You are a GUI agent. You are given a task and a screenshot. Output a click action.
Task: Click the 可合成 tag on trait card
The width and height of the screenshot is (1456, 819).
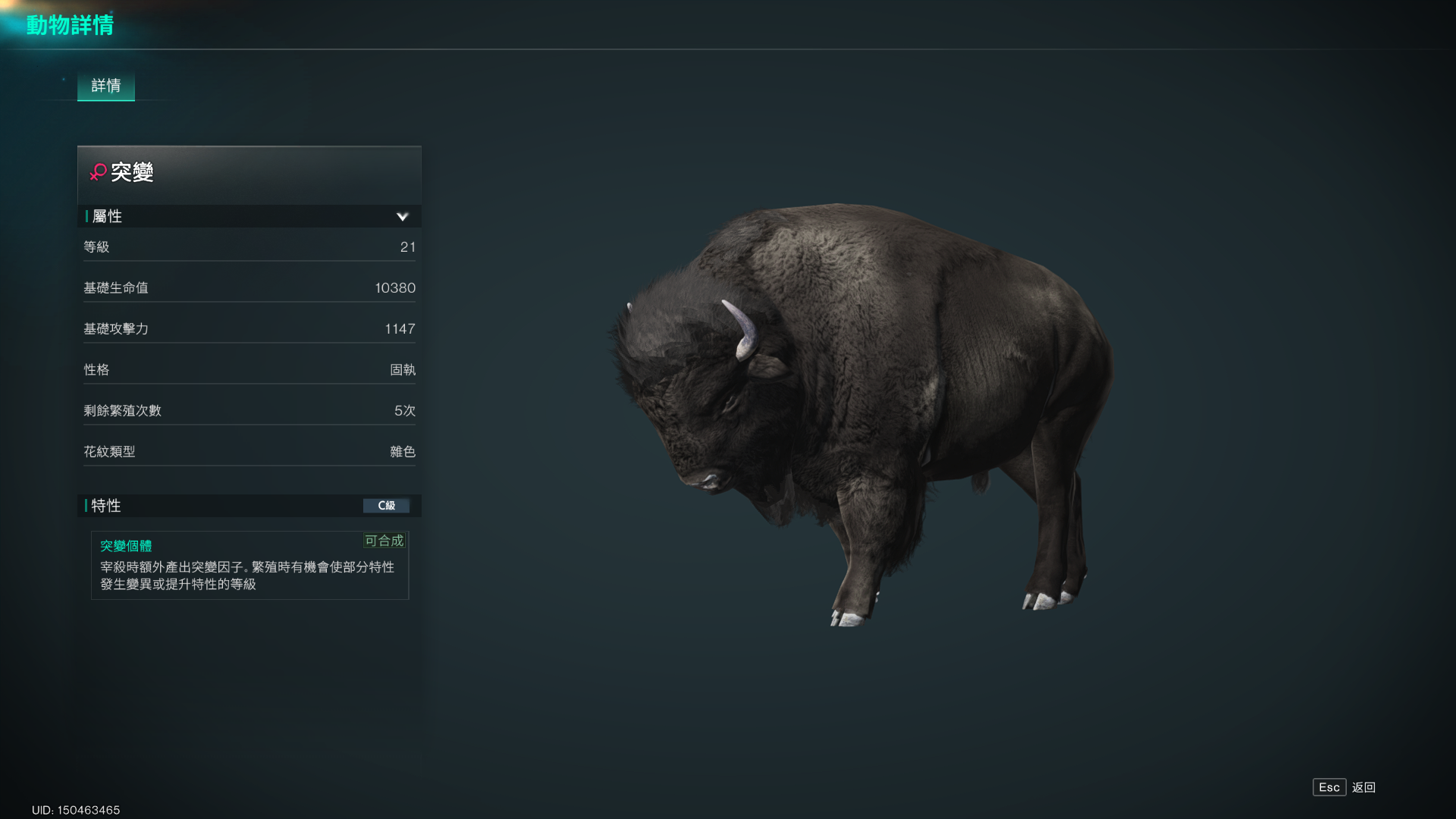coord(384,541)
